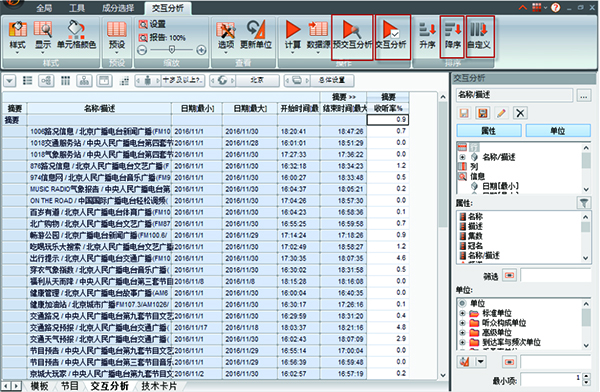This screenshot has height=392, width=600.
Task: Click the 预交互分析 play icon
Action: click(x=352, y=29)
